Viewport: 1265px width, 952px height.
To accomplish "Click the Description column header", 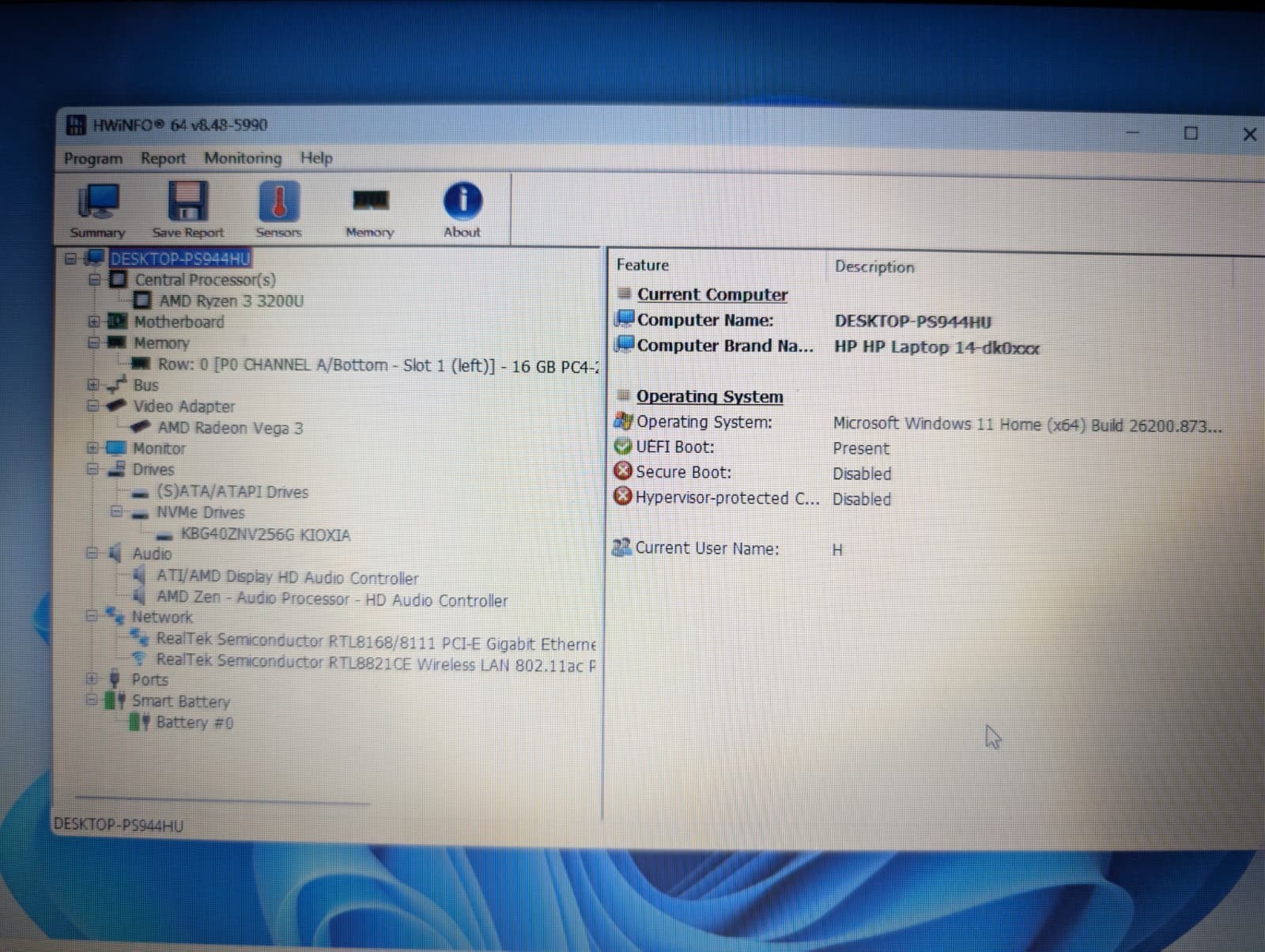I will click(x=874, y=266).
